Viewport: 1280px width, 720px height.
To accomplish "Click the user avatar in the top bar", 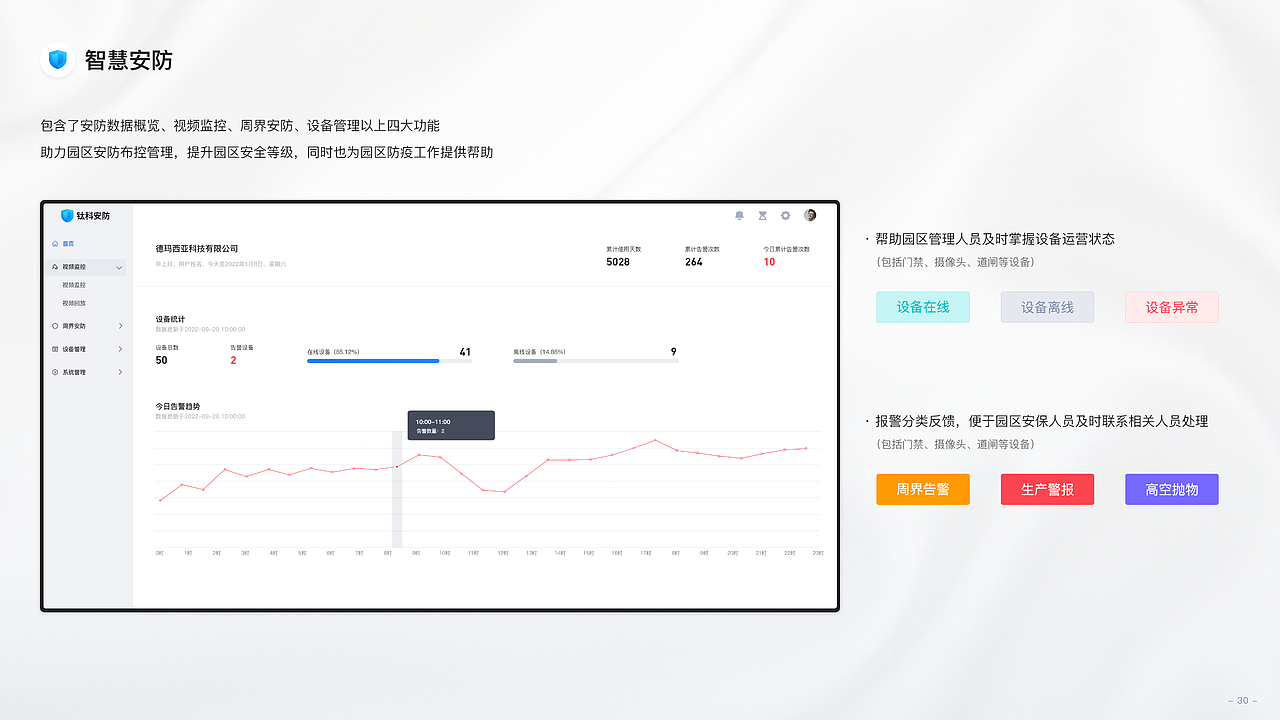I will (x=810, y=215).
